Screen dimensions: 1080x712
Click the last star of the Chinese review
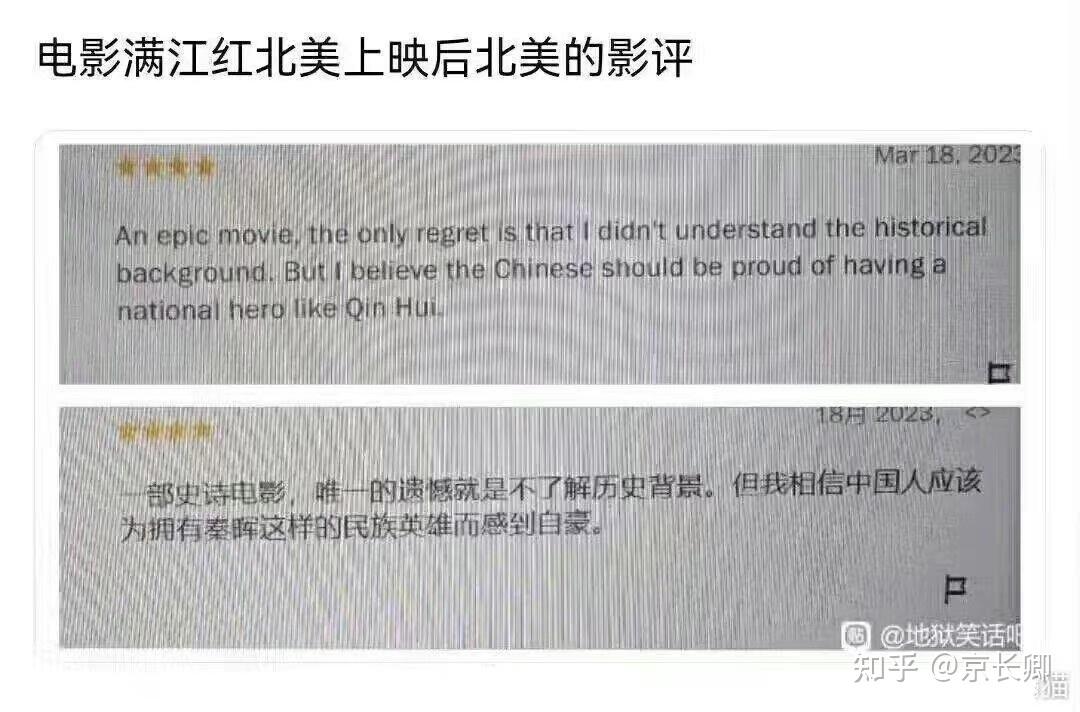point(202,431)
